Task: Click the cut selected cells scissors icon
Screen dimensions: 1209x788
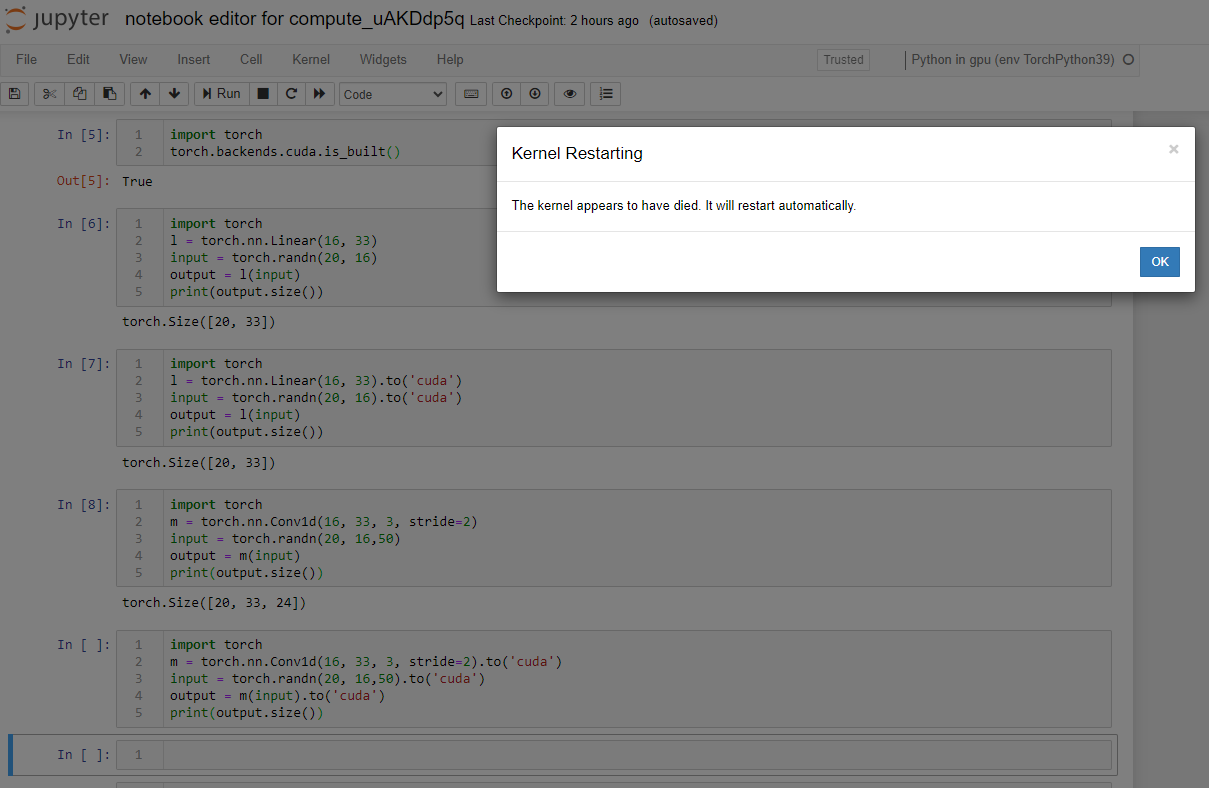Action: (x=49, y=94)
